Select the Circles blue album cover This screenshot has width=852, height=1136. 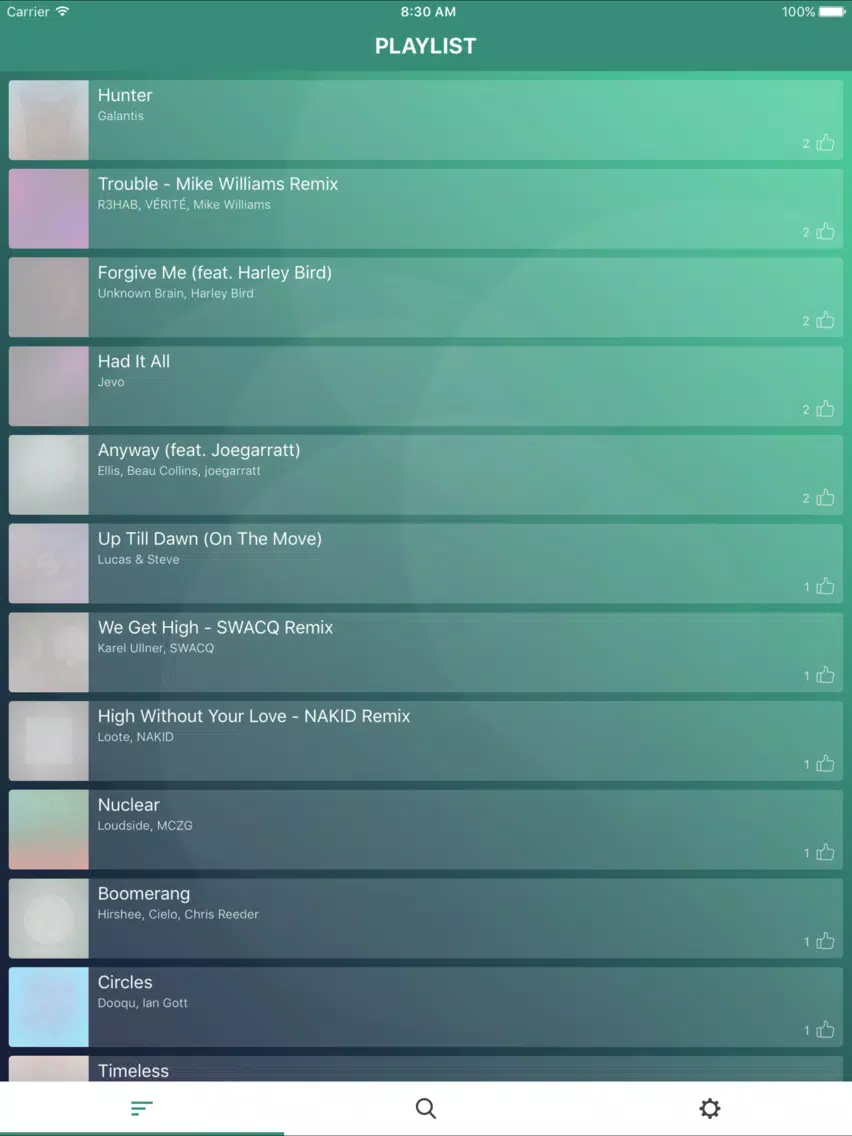pos(49,1007)
